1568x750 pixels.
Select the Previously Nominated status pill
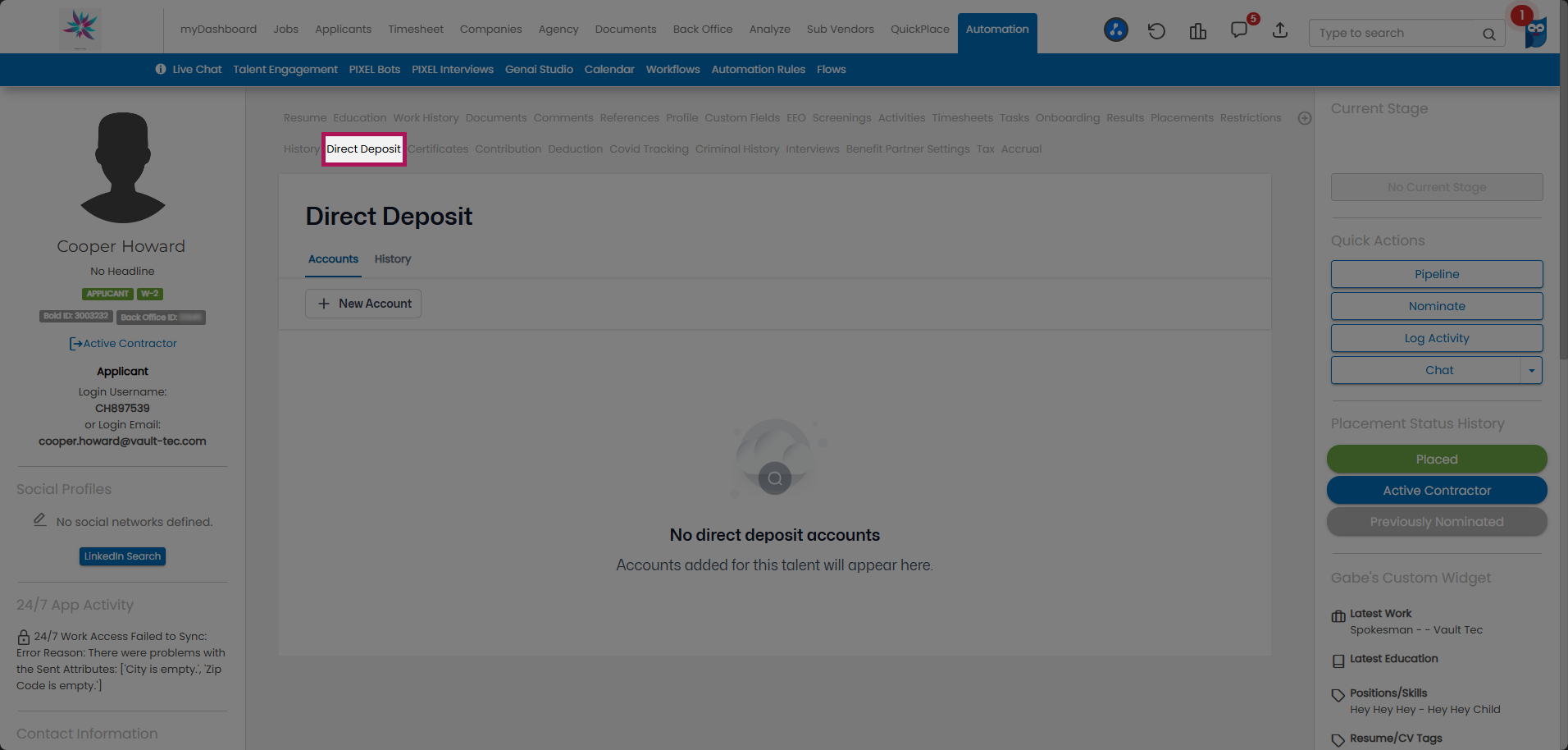tap(1437, 522)
